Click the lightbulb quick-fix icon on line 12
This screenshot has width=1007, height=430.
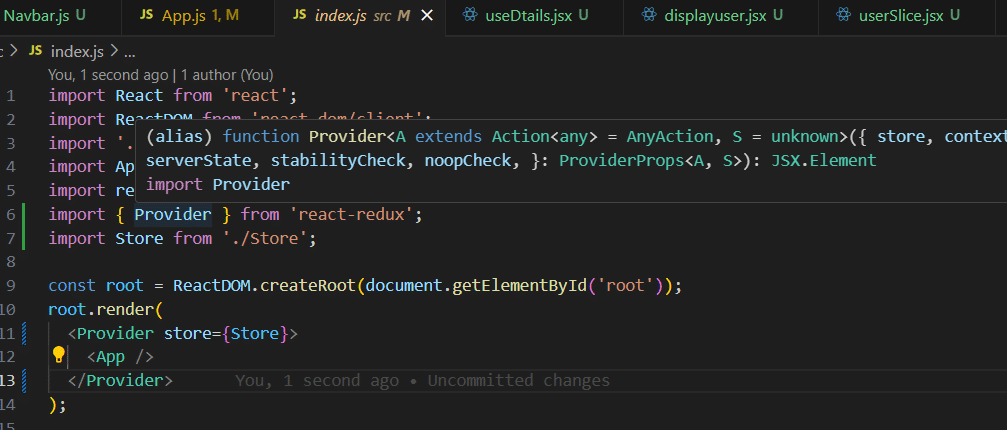tap(58, 355)
